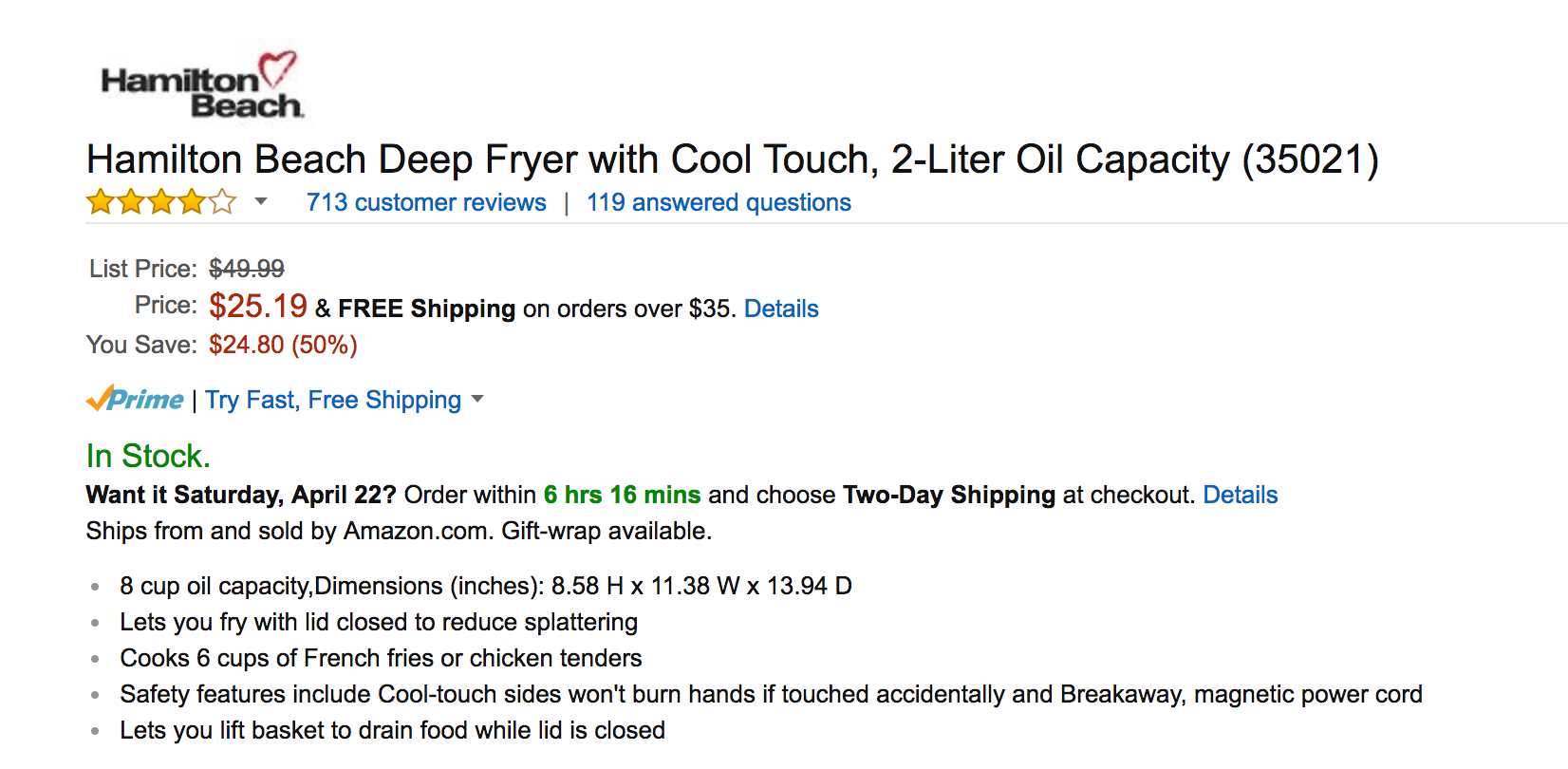Click the In Stock status text
Screen dimensions: 1568x769
[x=148, y=456]
